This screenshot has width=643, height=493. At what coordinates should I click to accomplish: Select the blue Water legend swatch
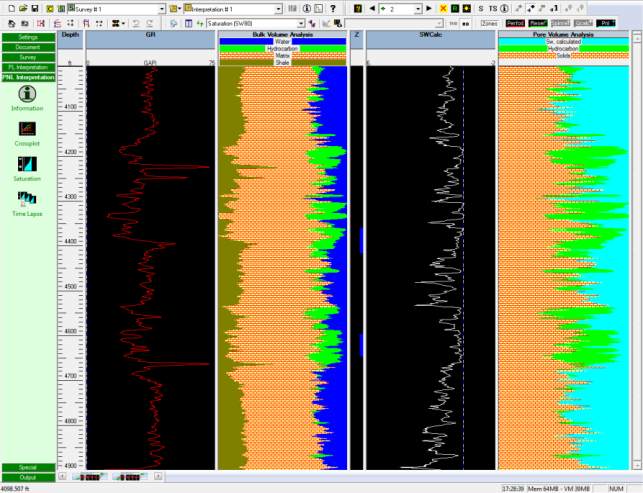pyautogui.click(x=283, y=41)
